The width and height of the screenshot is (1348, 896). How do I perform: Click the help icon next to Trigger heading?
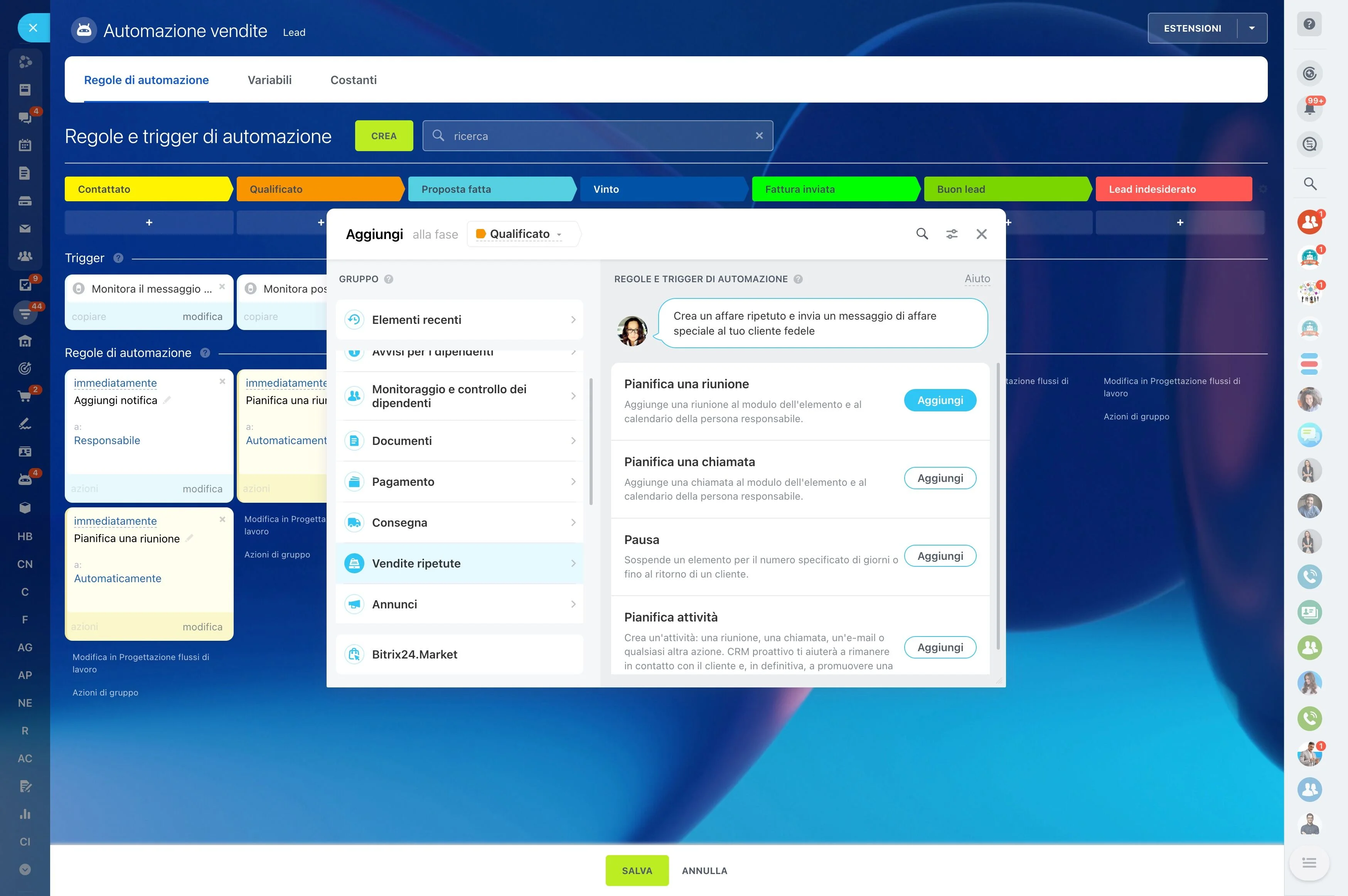118,258
